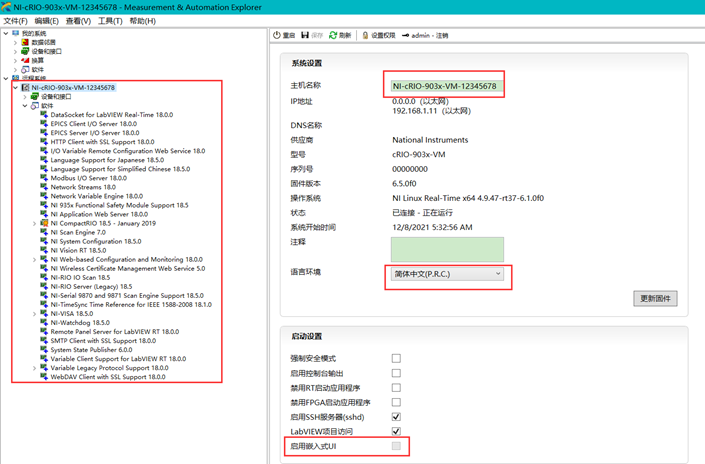Click the icon beside NI Vision RT 18.5.0
This screenshot has height=464, width=705.
[44, 250]
